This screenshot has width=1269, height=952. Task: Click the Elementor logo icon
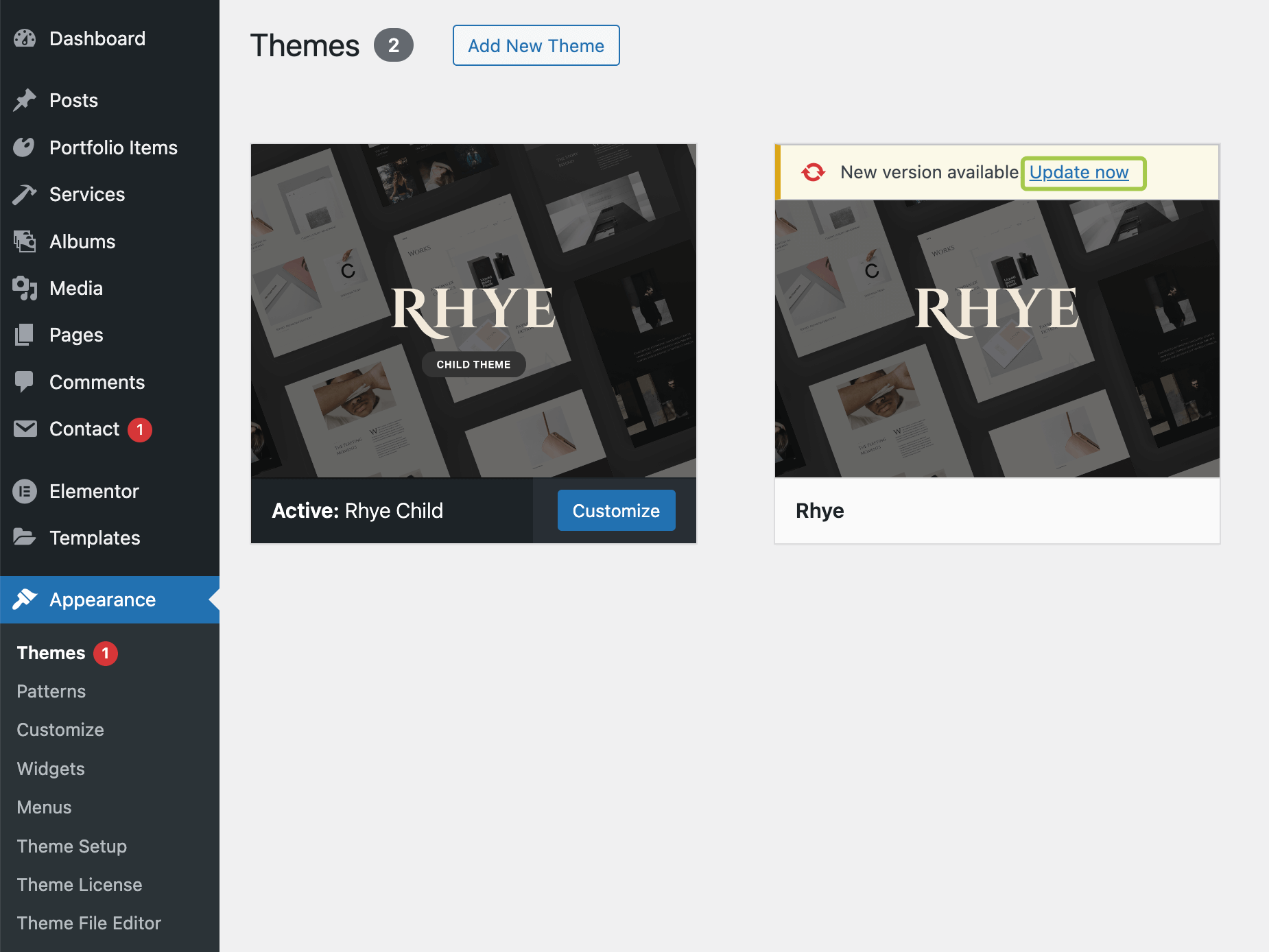[x=25, y=491]
